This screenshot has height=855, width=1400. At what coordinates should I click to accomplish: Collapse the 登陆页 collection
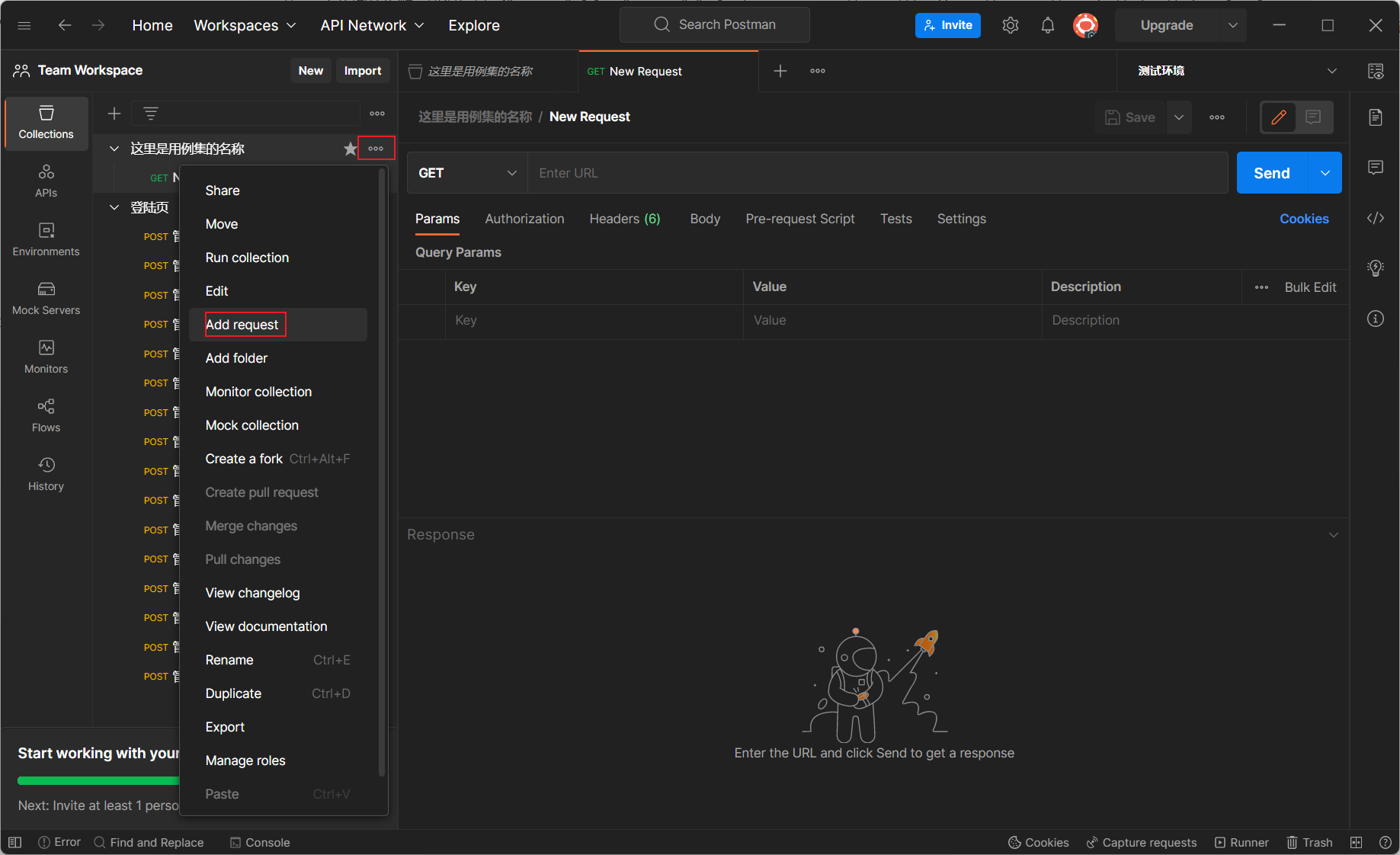(x=114, y=207)
